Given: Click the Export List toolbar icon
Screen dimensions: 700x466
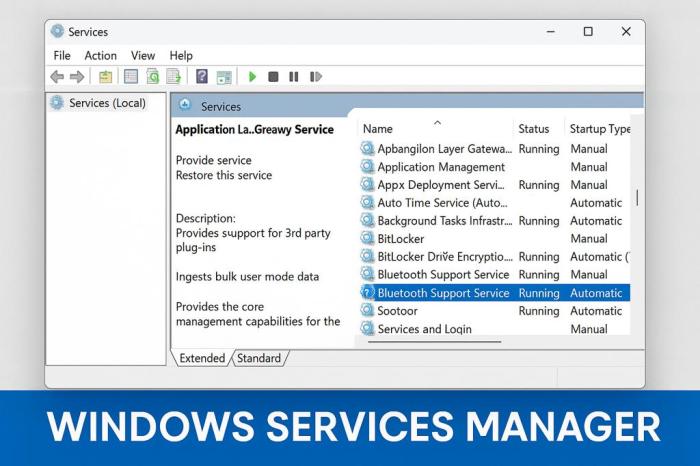Looking at the screenshot, I should tap(174, 77).
